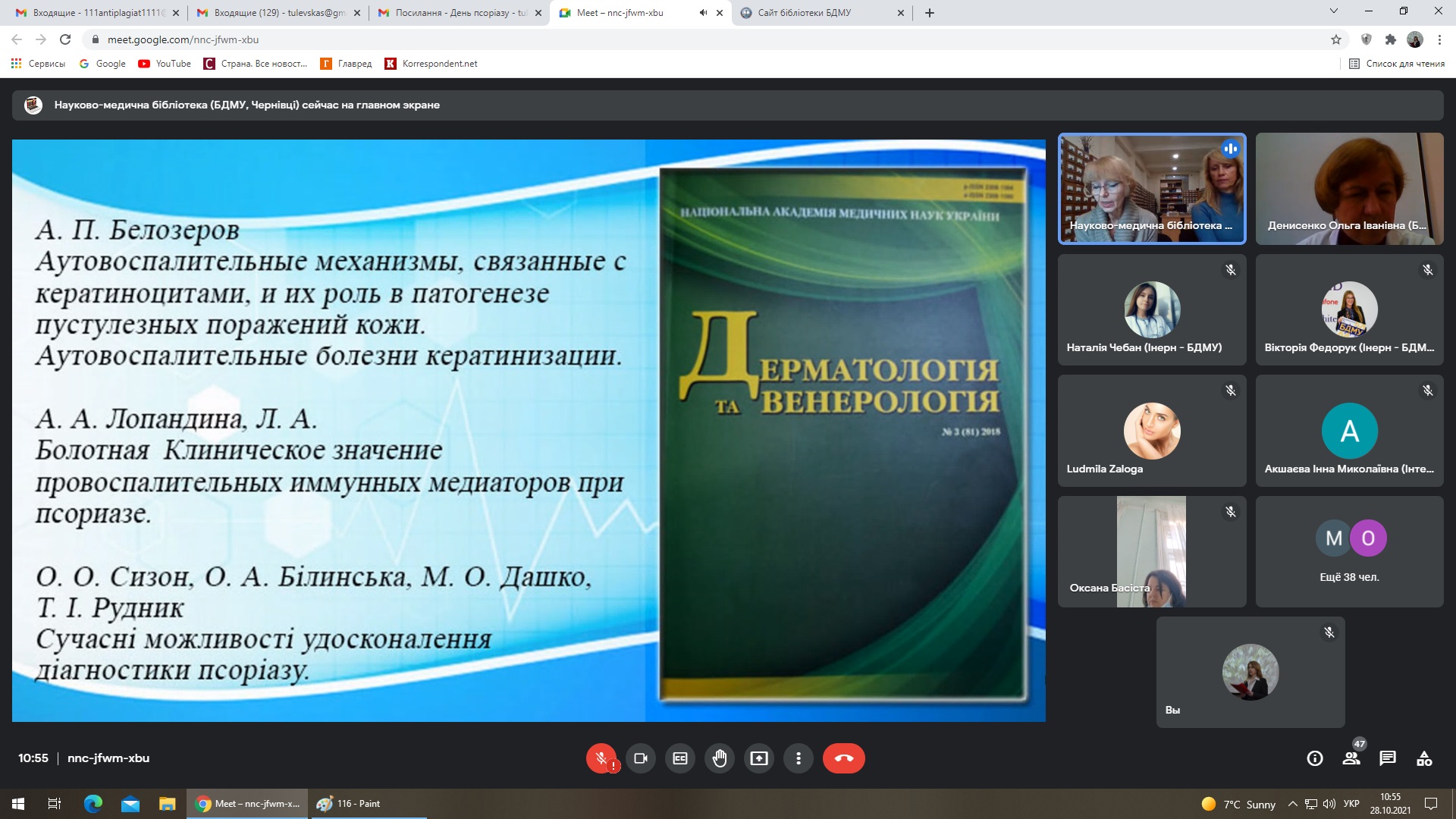This screenshot has width=1456, height=819.
Task: Show hidden system tray icons chevron
Action: click(1292, 804)
